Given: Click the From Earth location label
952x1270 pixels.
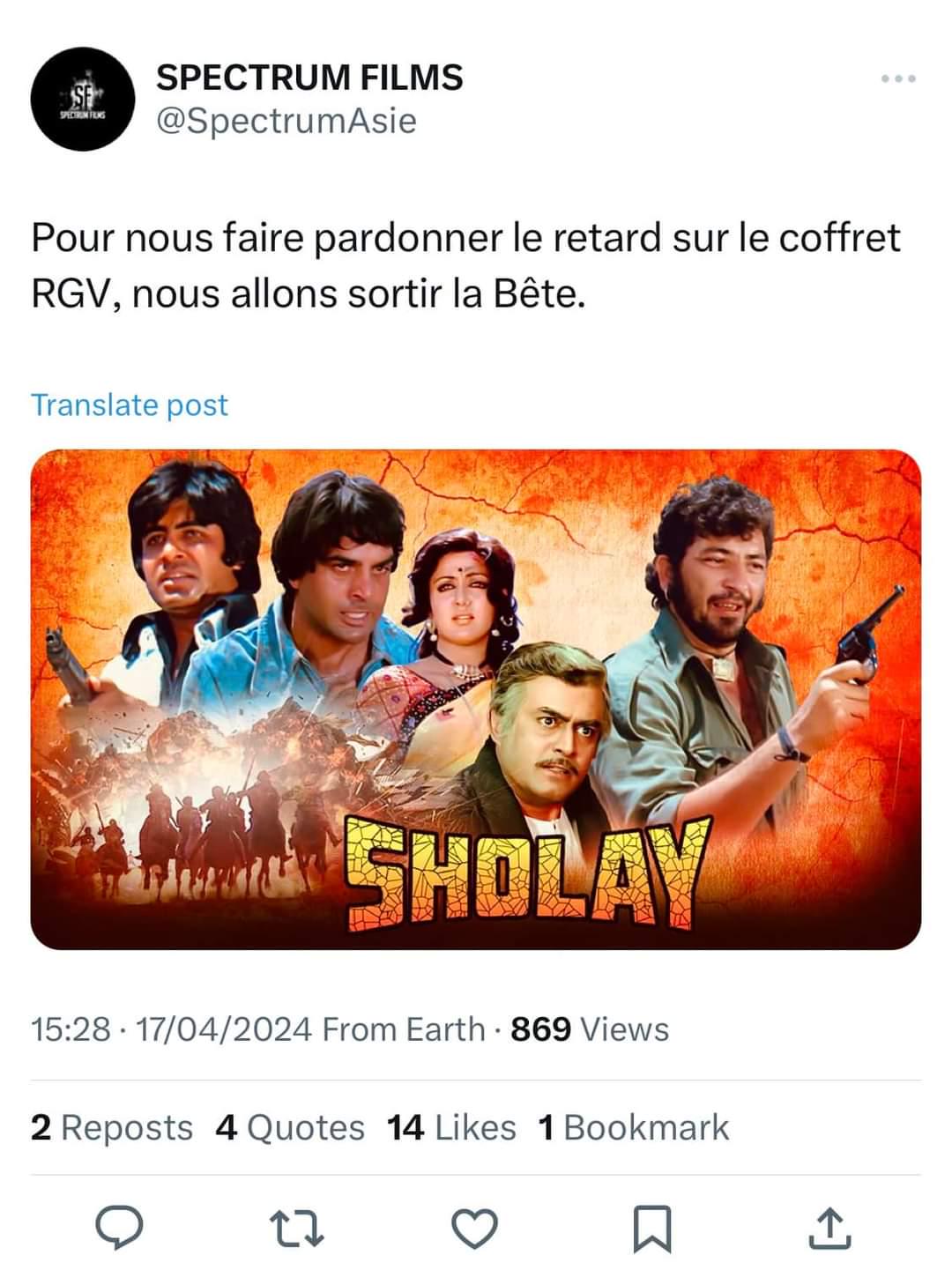Looking at the screenshot, I should [404, 1029].
